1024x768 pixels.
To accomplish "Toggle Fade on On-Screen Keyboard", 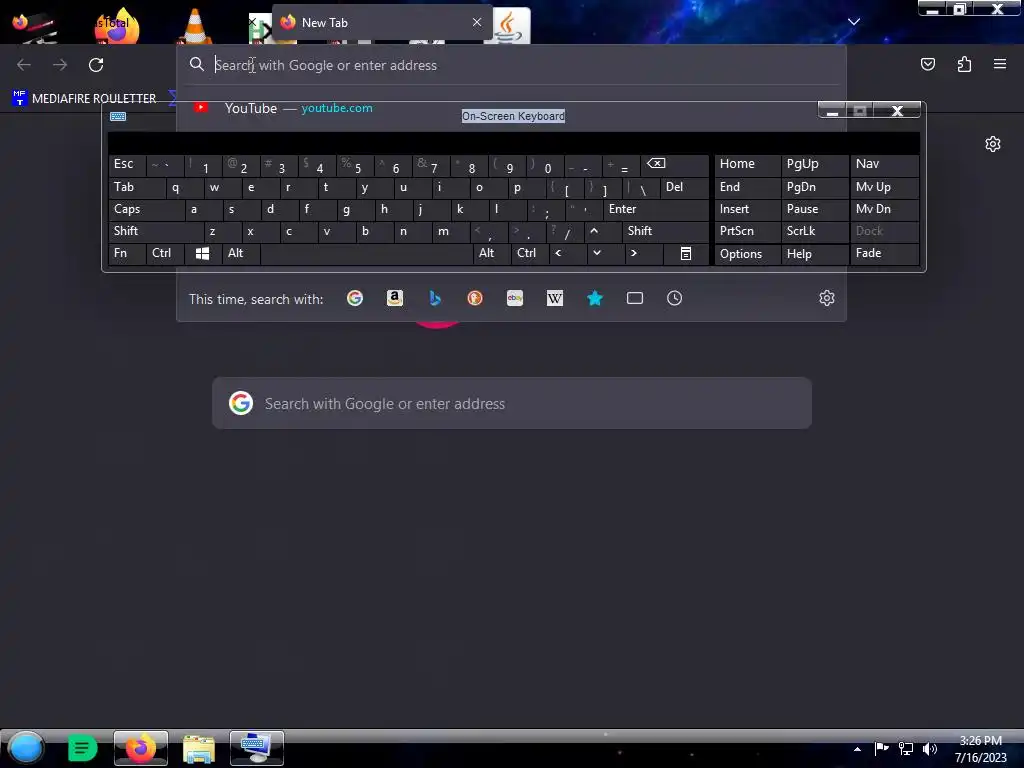I will [x=884, y=253].
